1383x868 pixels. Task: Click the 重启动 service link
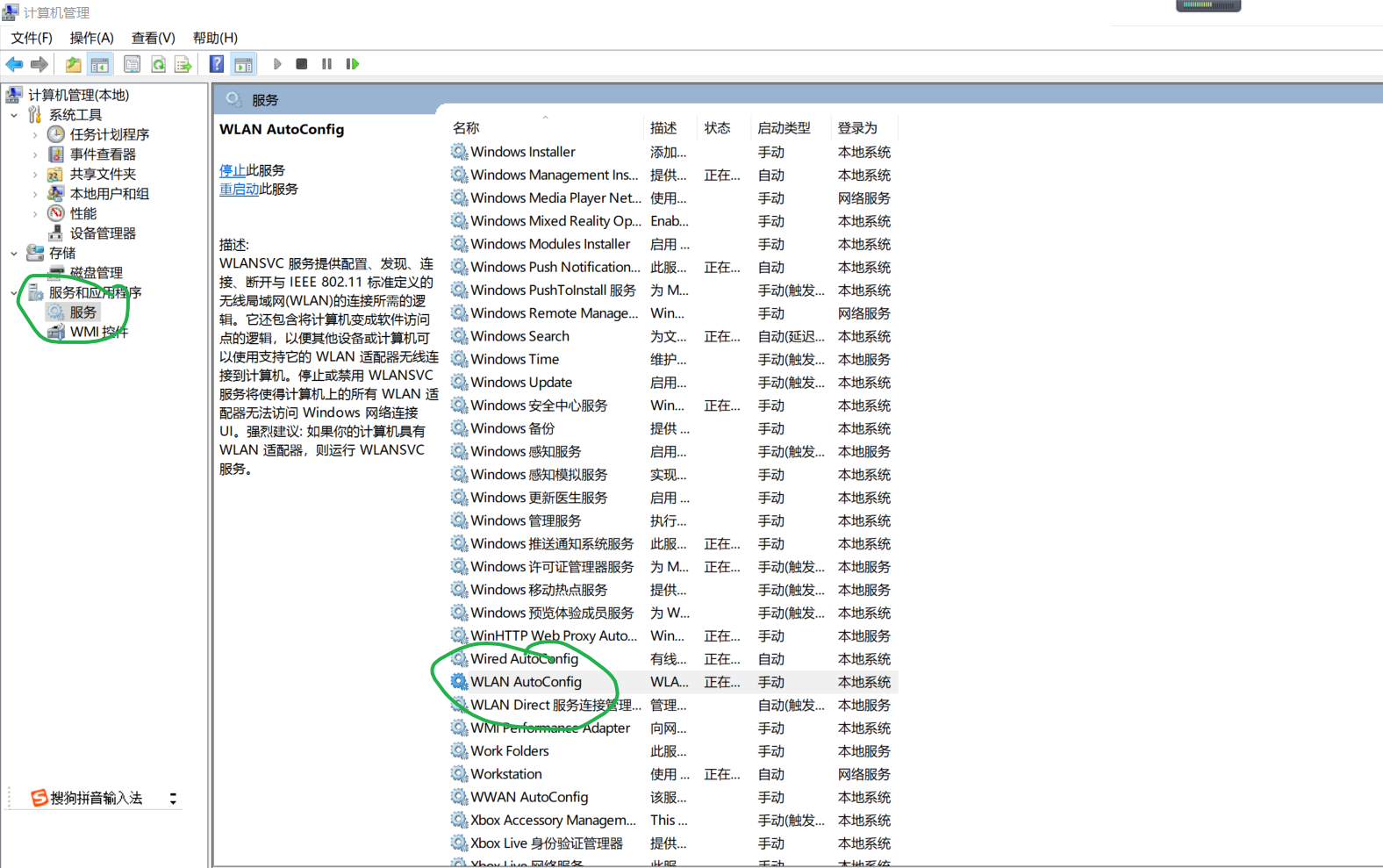(239, 189)
